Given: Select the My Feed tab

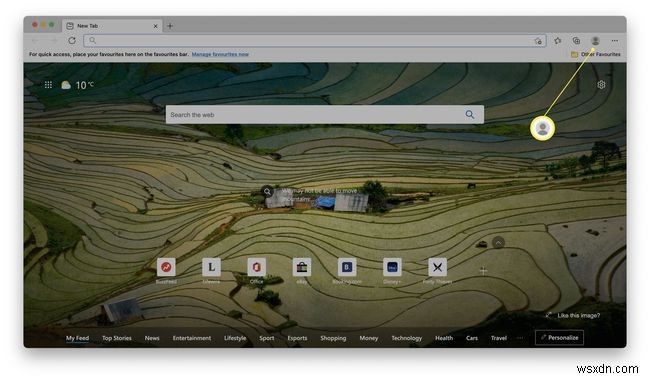Looking at the screenshot, I should 78,338.
